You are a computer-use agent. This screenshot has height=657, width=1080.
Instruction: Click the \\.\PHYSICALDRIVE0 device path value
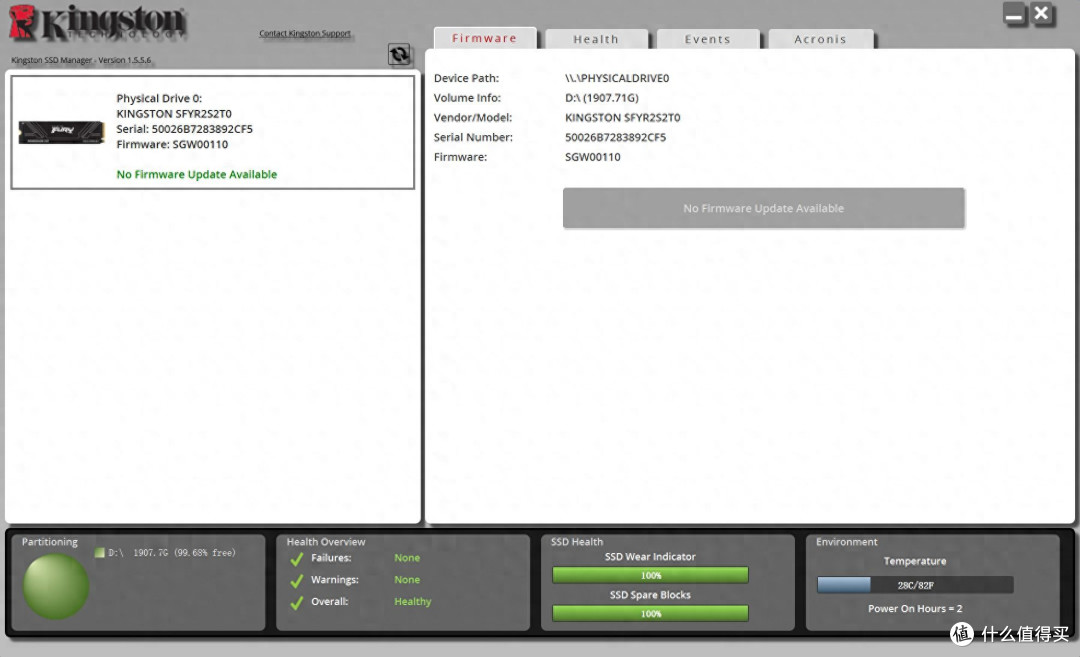point(617,78)
